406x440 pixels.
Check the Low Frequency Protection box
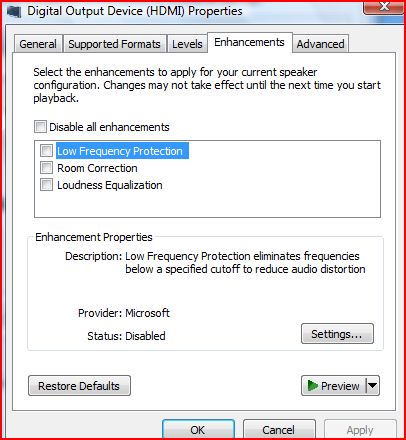click(x=46, y=151)
